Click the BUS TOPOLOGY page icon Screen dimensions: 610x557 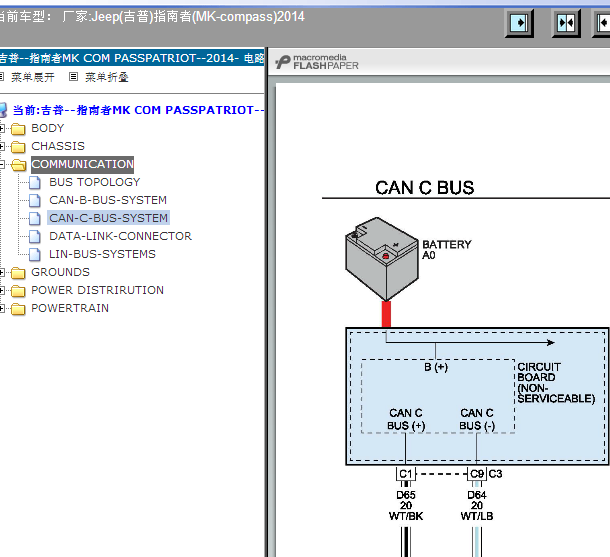pos(35,182)
